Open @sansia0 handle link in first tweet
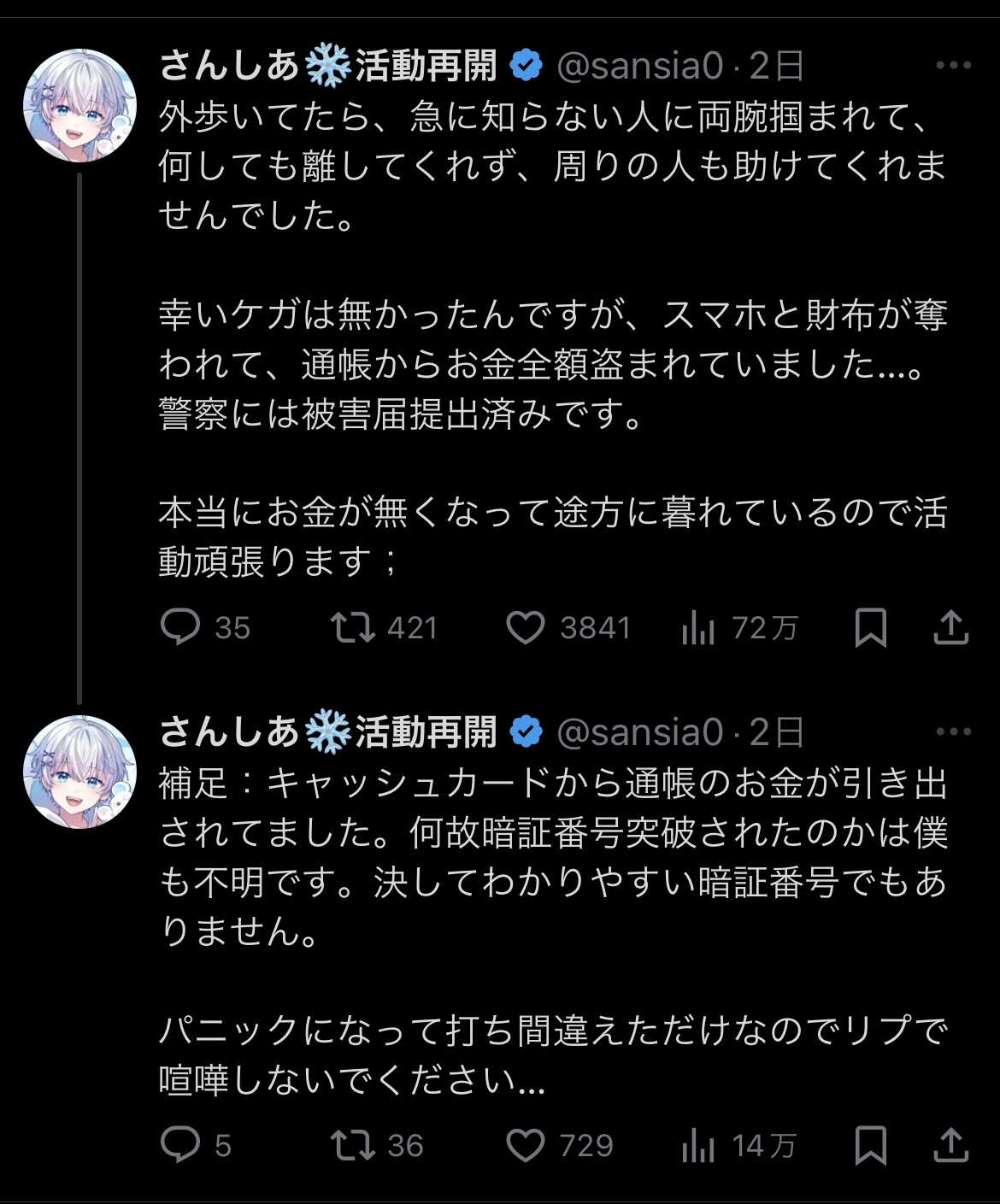Image resolution: width=1000 pixels, height=1204 pixels. [x=640, y=66]
